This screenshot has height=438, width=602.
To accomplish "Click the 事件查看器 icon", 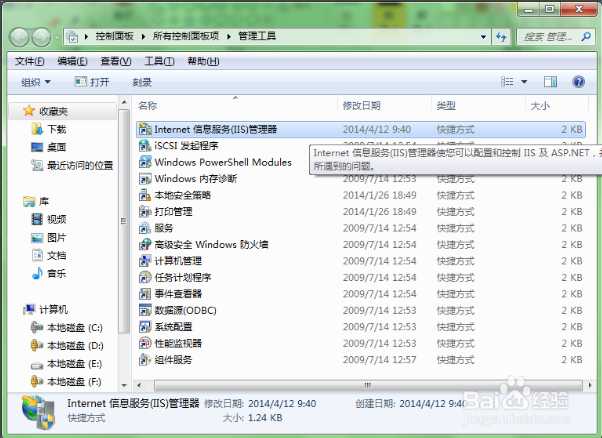I will click(x=145, y=294).
